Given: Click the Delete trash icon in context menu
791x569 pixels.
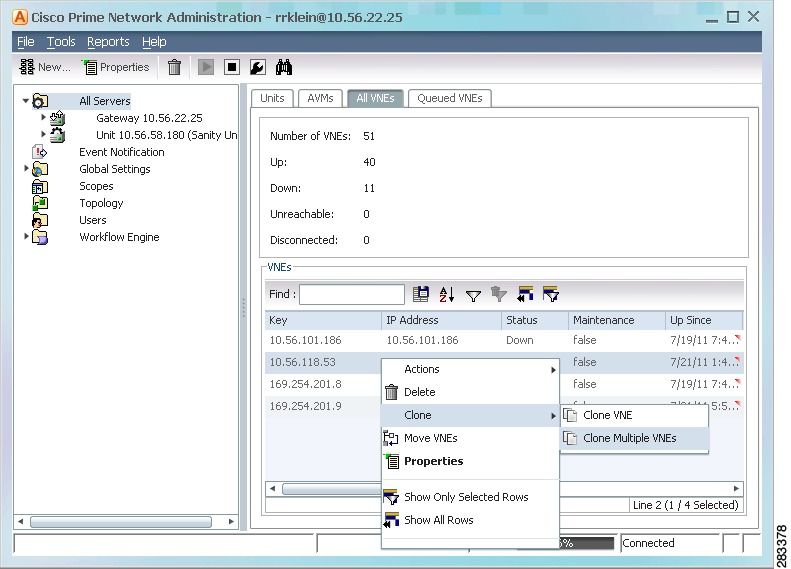Looking at the screenshot, I should [391, 392].
